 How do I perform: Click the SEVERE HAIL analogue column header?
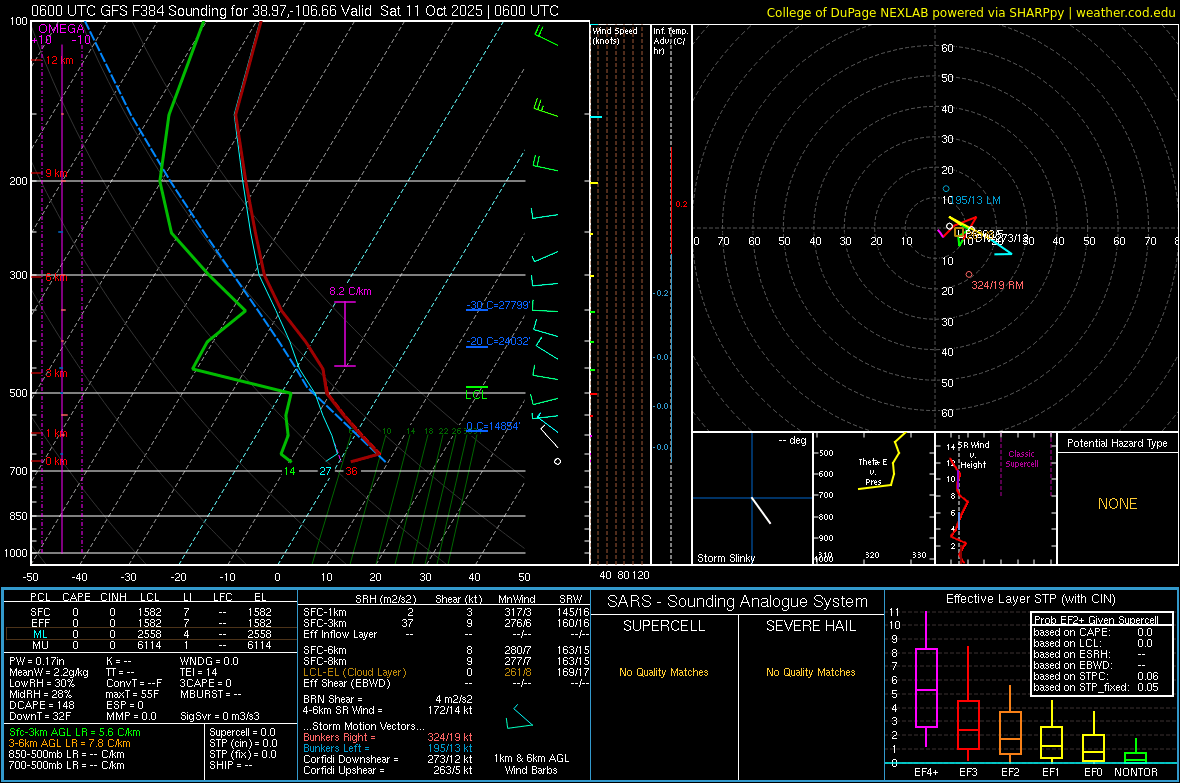pyautogui.click(x=810, y=626)
